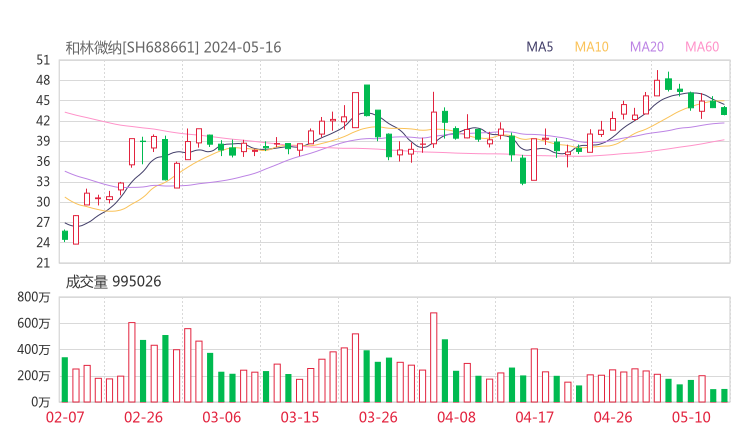Click the 04-26 date label

(x=613, y=417)
